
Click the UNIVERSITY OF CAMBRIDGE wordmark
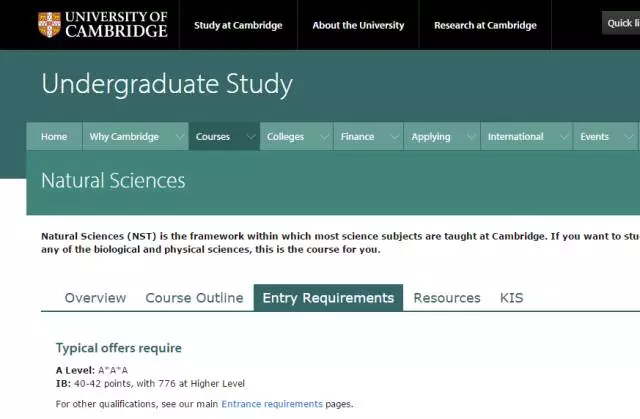point(116,25)
